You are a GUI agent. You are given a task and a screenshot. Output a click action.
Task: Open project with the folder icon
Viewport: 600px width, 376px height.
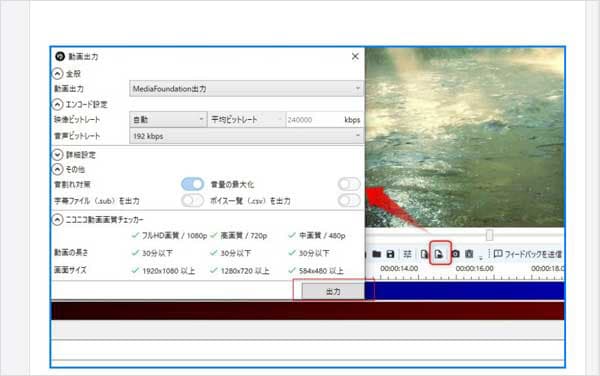[377, 254]
